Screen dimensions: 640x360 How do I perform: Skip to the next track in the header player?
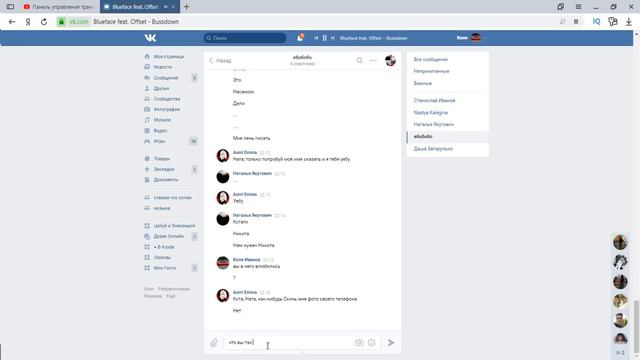[x=333, y=38]
